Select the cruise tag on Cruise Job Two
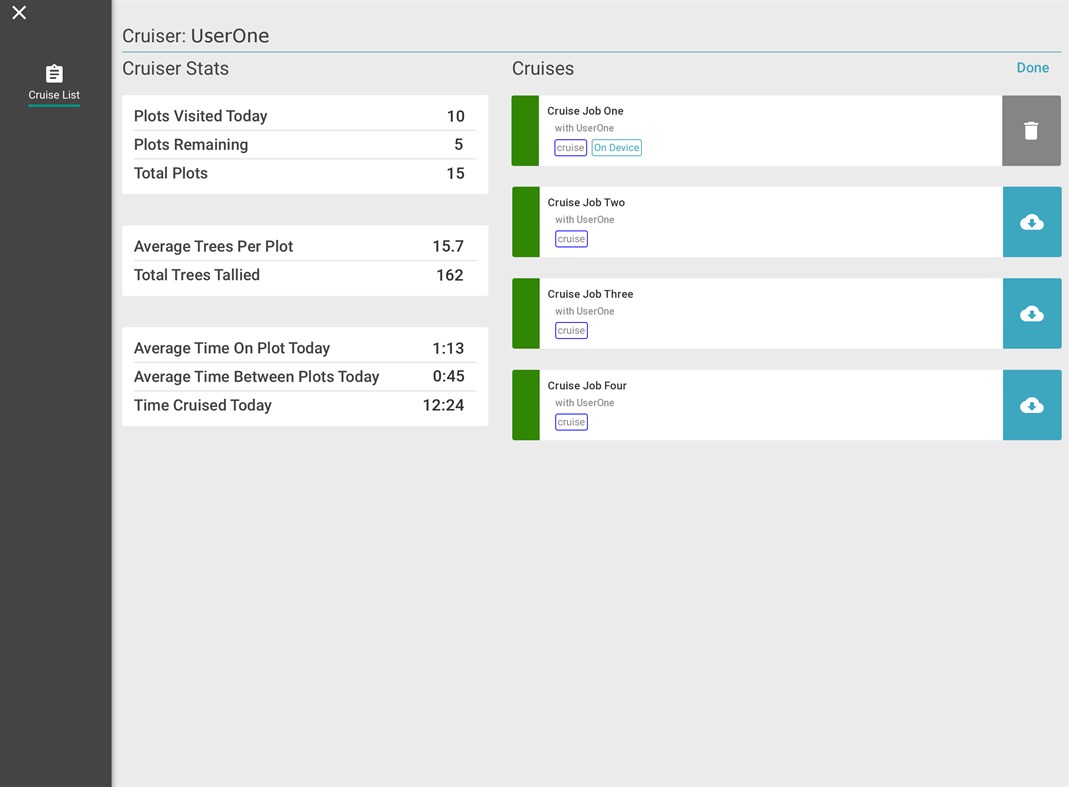 [x=570, y=238]
